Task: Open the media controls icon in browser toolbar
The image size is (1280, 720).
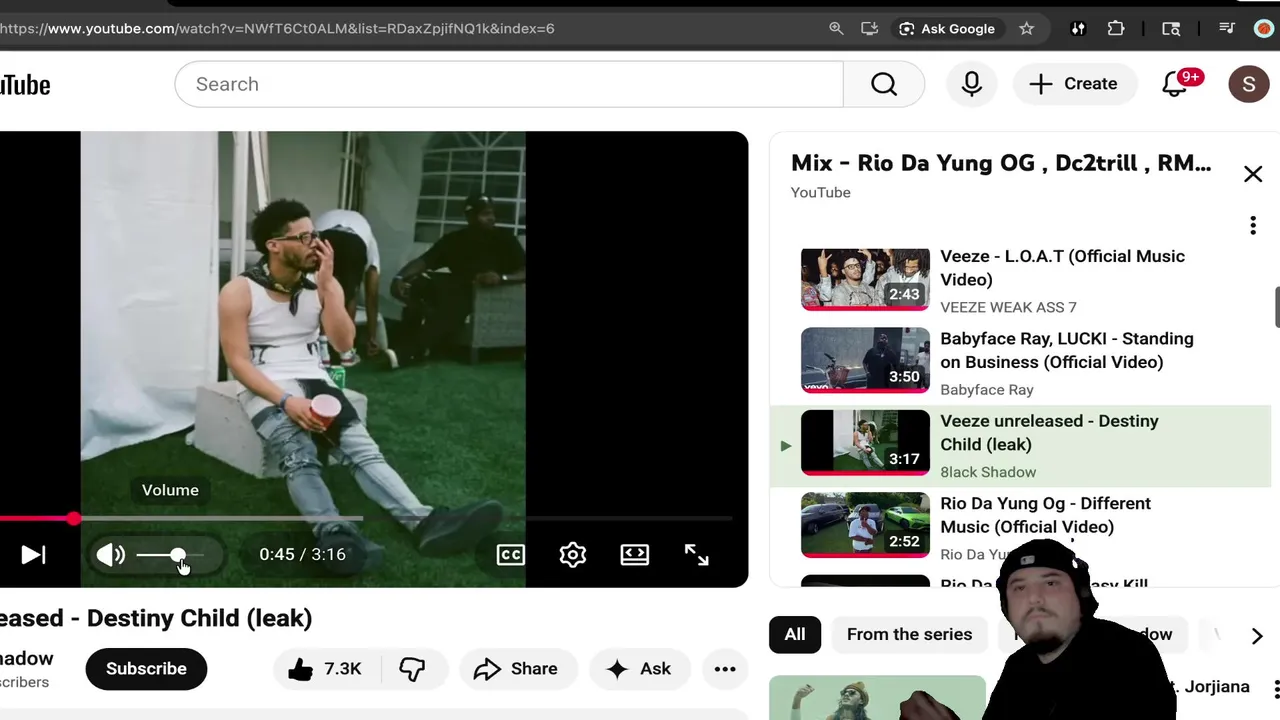Action: point(1227,29)
